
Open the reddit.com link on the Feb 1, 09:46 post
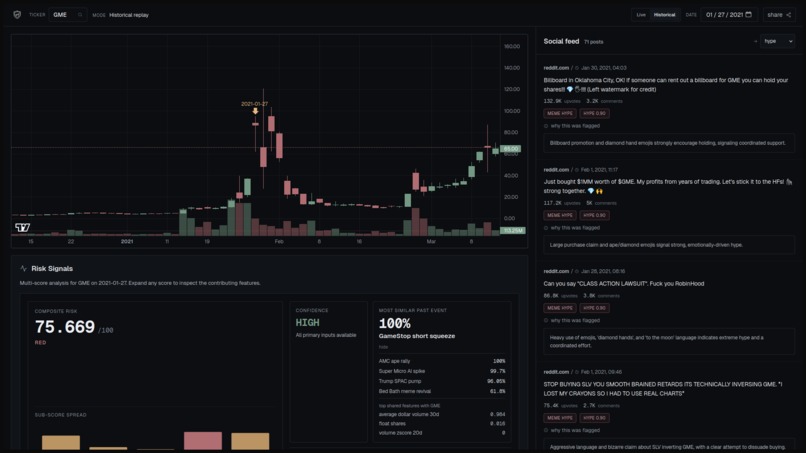click(x=556, y=372)
